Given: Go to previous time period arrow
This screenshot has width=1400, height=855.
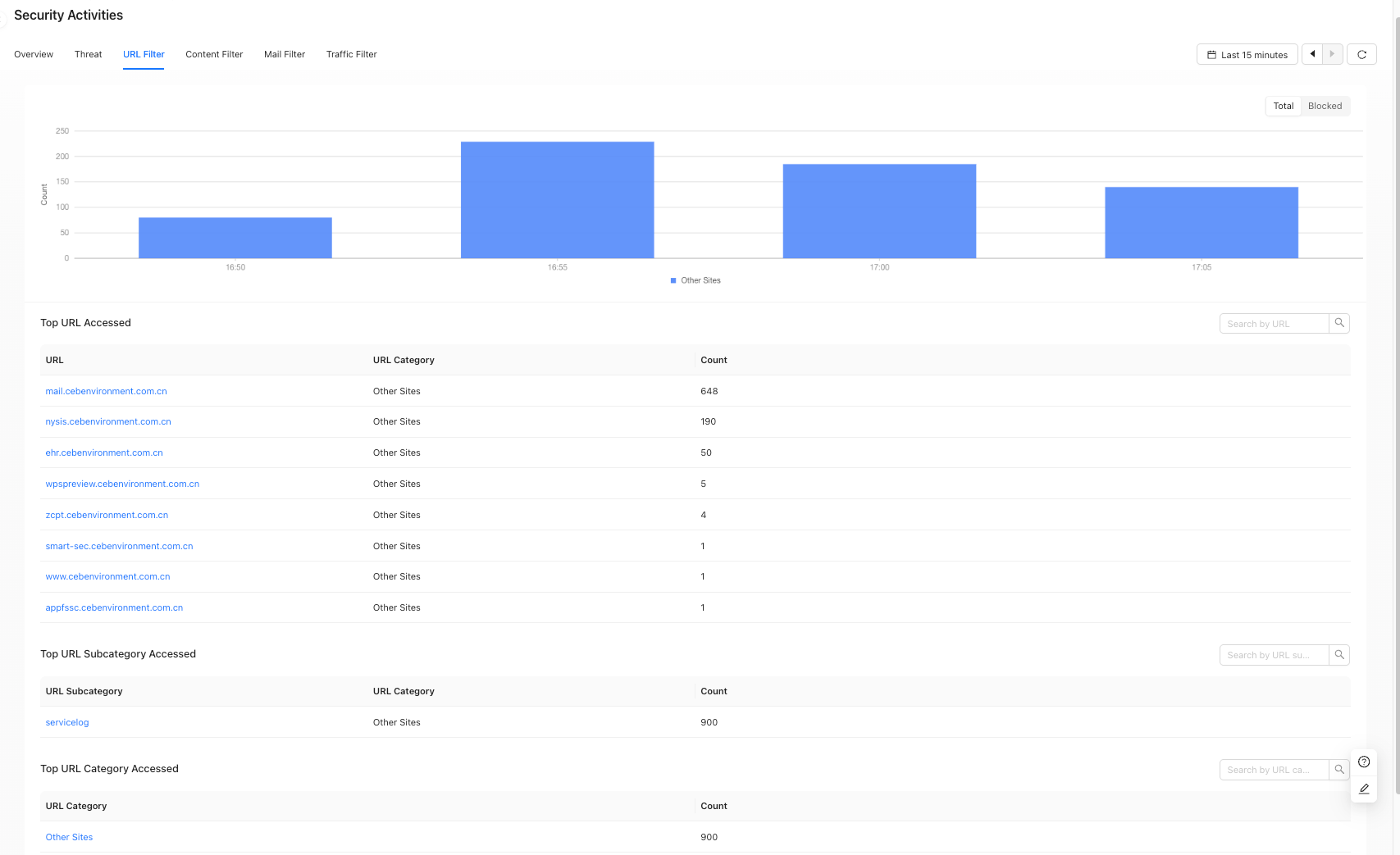Looking at the screenshot, I should (x=1312, y=54).
